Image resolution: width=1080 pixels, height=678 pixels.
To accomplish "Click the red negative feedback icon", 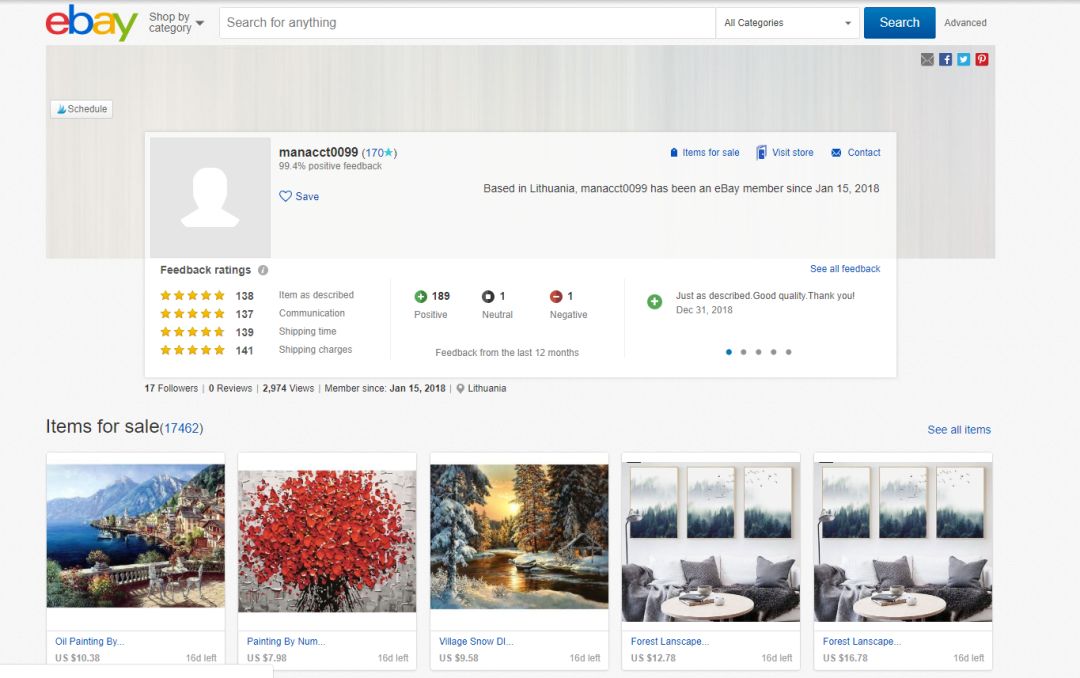I will (x=556, y=297).
